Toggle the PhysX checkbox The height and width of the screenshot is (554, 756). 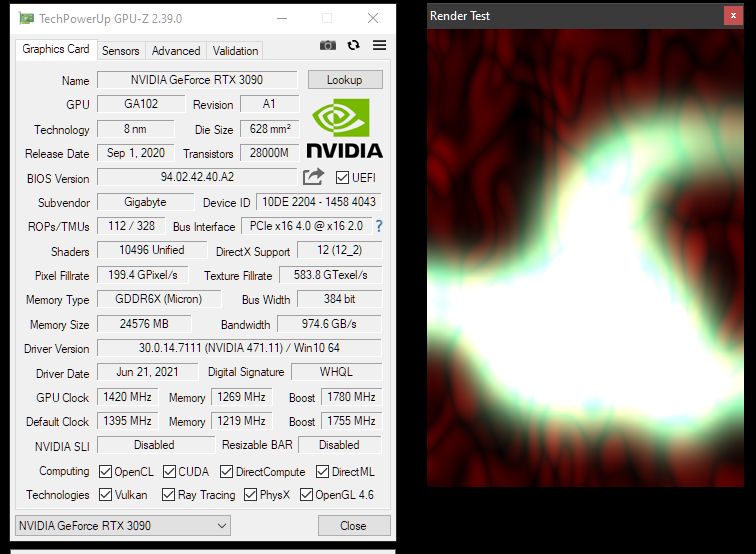tap(250, 494)
